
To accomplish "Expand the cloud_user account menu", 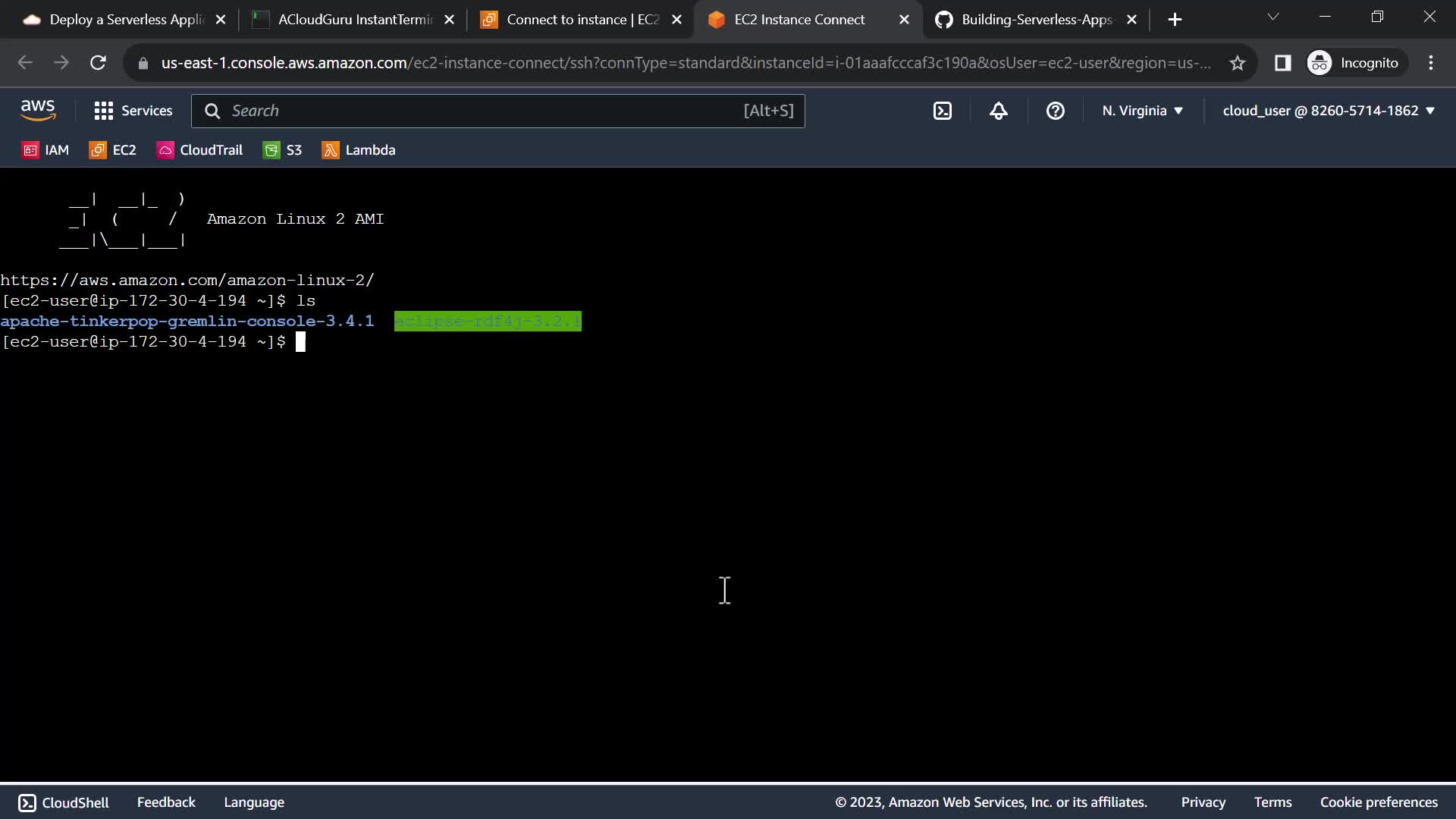I will (1328, 111).
